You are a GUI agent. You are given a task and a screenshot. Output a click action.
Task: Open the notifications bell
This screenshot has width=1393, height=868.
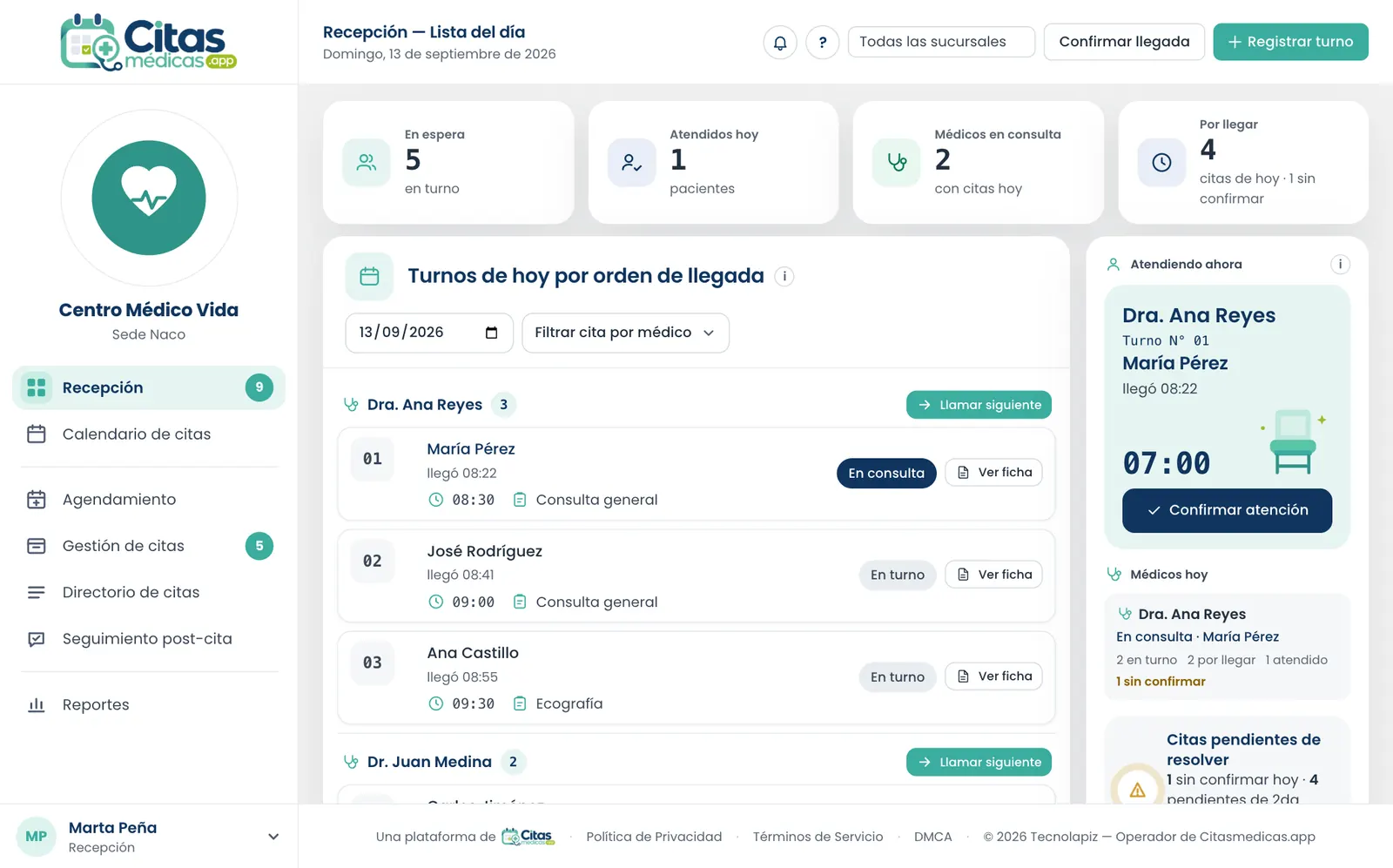point(780,42)
